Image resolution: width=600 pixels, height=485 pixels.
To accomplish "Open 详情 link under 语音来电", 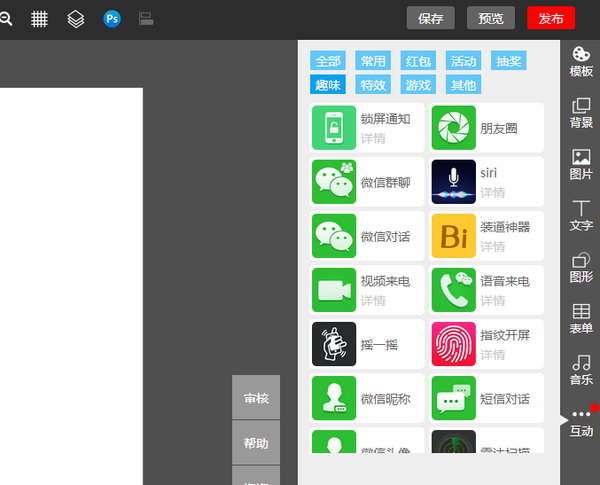I will [493, 300].
